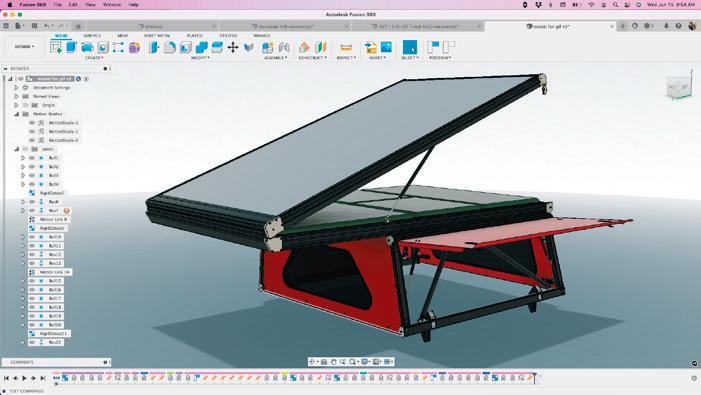This screenshot has width=701, height=395.
Task: Click the Select tool icon
Action: coord(410,47)
